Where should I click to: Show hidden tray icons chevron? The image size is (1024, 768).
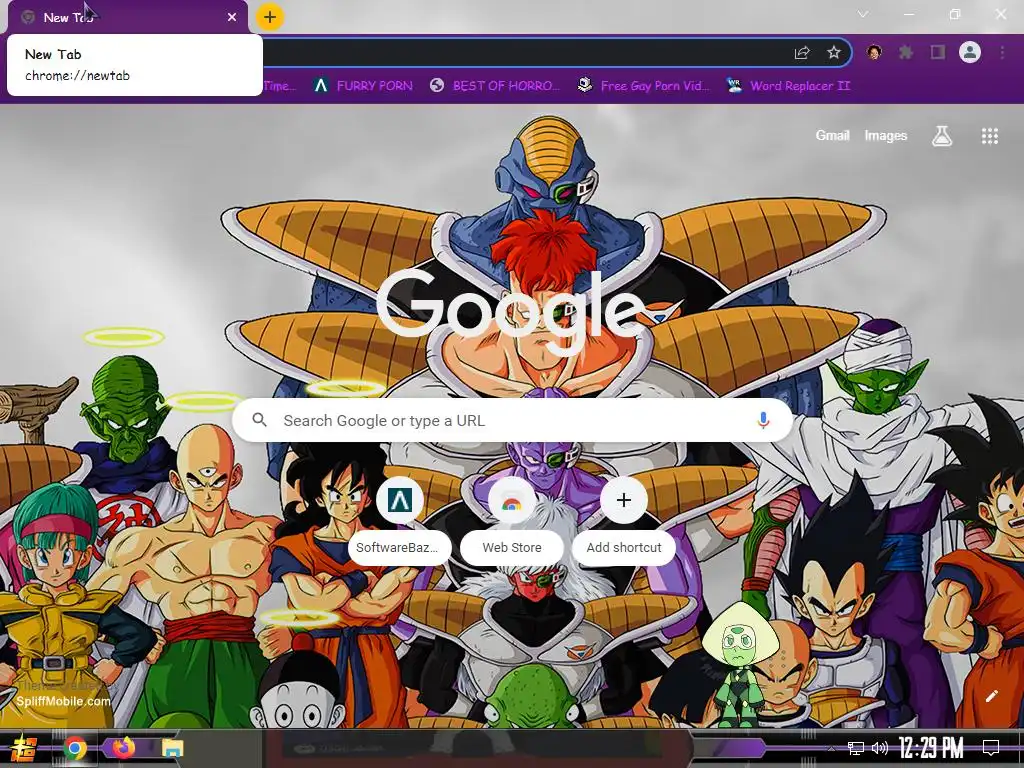pyautogui.click(x=831, y=749)
